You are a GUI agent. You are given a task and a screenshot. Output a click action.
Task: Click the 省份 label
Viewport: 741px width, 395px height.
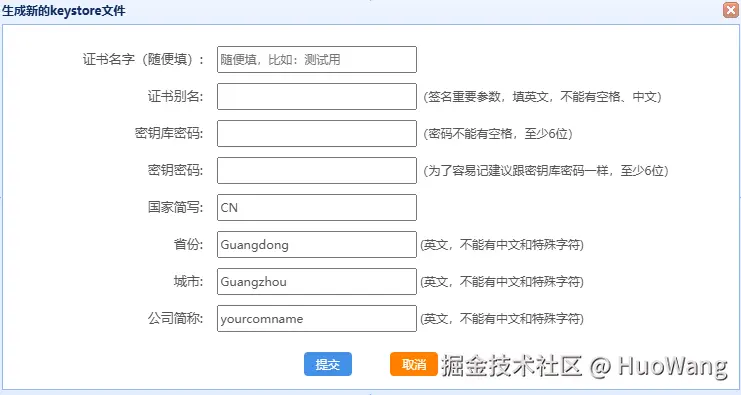188,244
